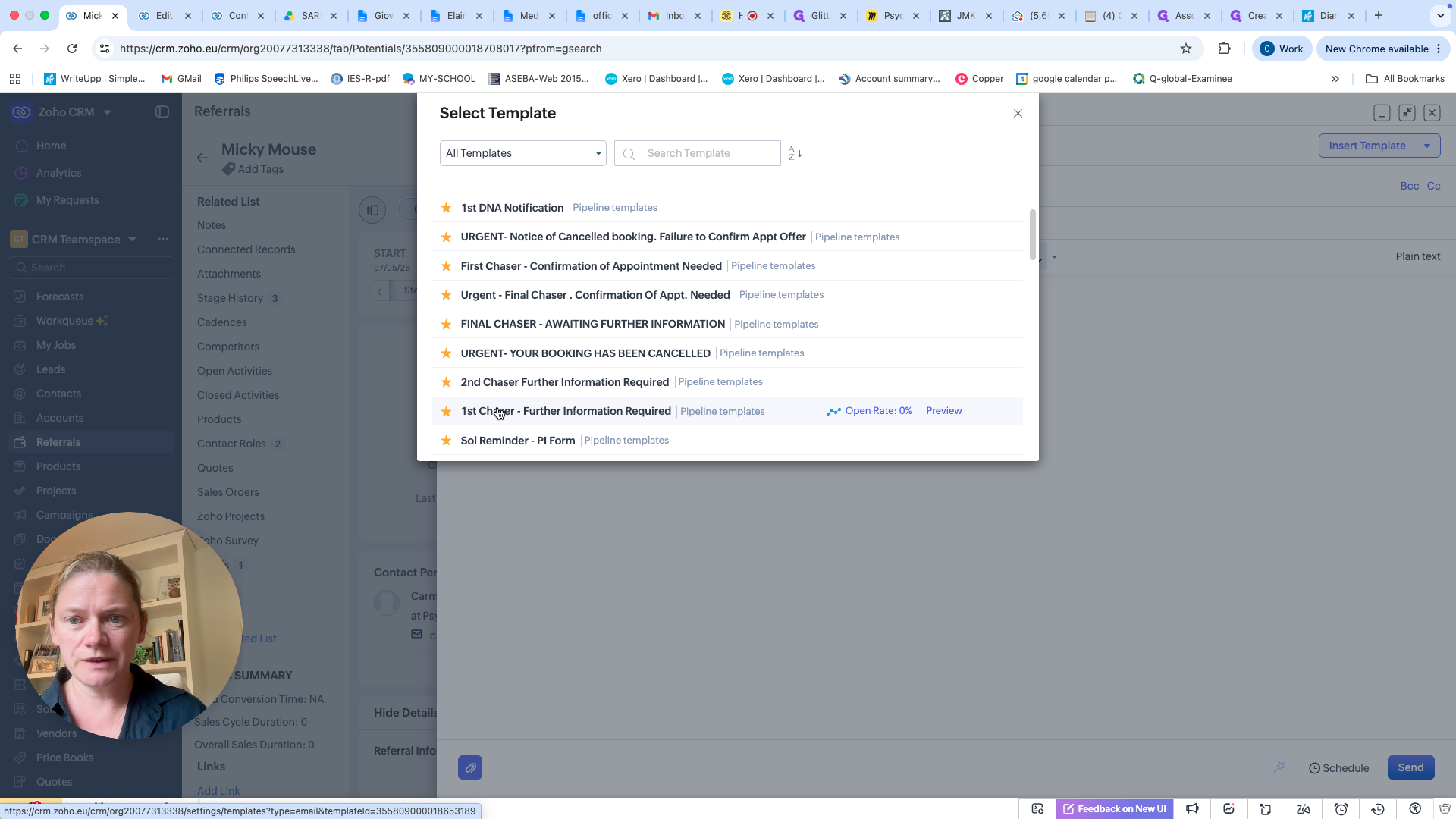Open Home in the sidebar
The width and height of the screenshot is (1456, 819).
[51, 146]
